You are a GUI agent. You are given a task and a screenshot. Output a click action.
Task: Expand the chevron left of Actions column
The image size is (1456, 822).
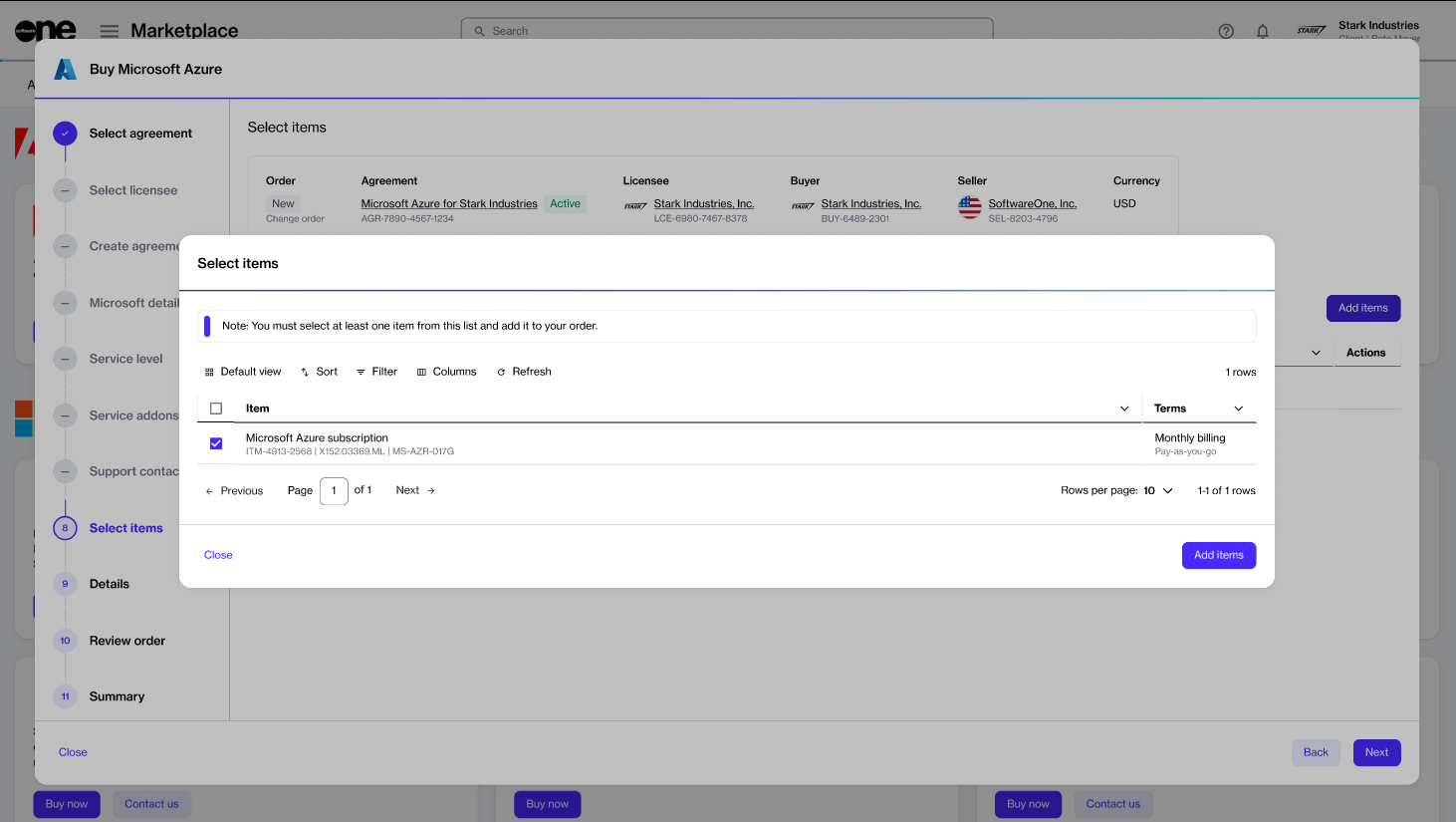tap(1316, 353)
